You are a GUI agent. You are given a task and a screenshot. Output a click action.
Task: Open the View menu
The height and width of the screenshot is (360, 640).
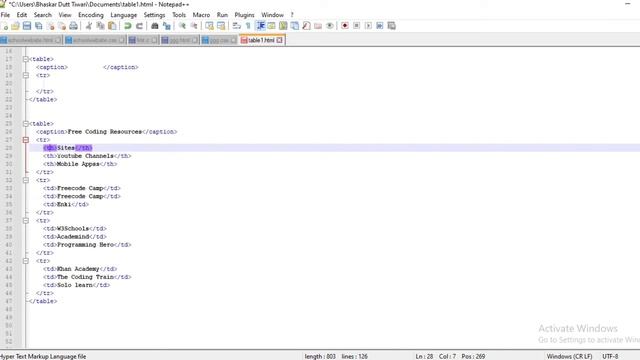[x=65, y=15]
